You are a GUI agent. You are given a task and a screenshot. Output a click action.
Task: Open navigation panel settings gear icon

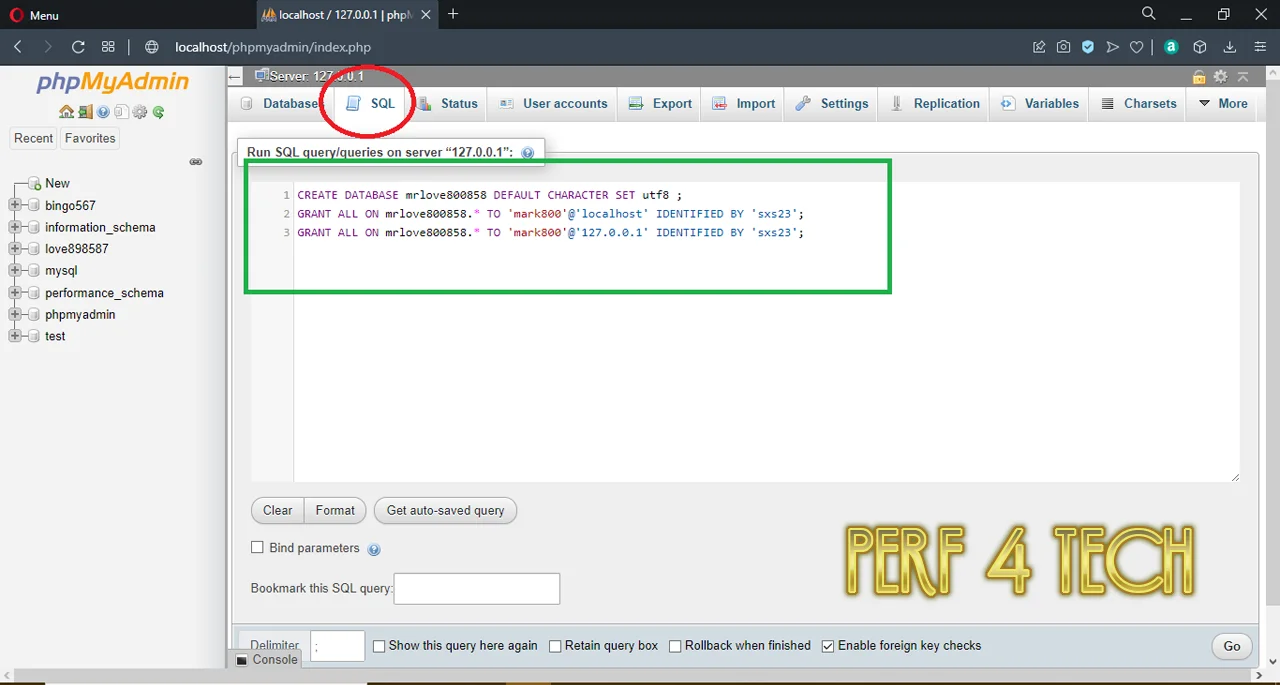tap(139, 112)
